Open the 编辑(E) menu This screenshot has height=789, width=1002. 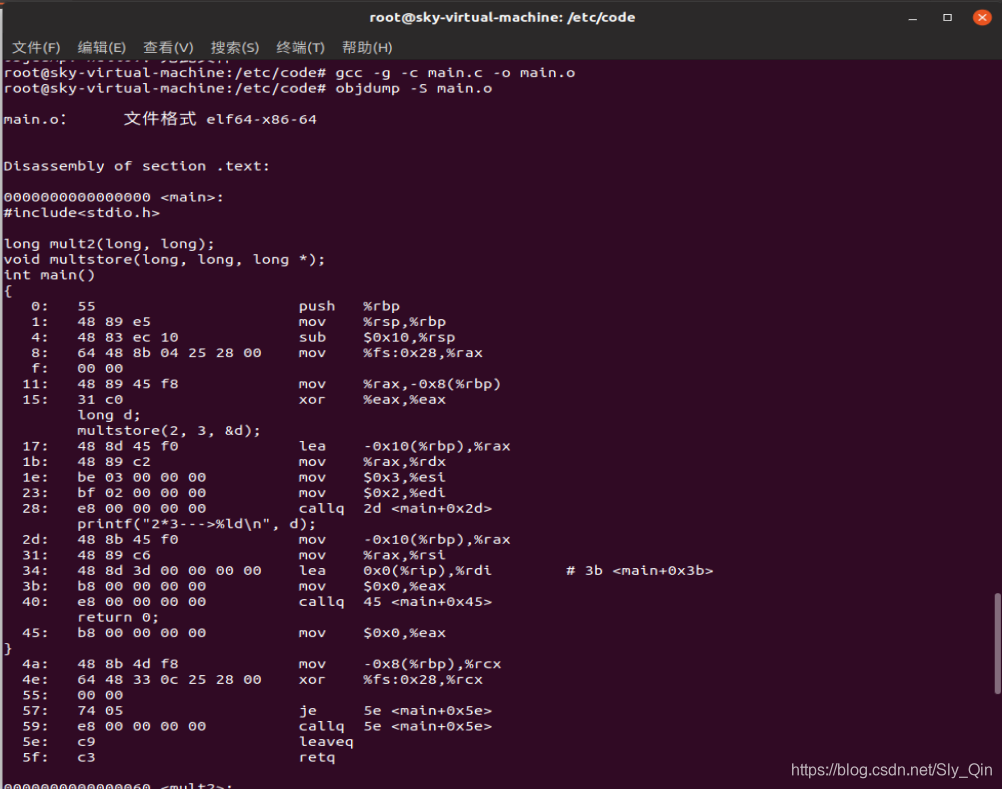(x=101, y=47)
